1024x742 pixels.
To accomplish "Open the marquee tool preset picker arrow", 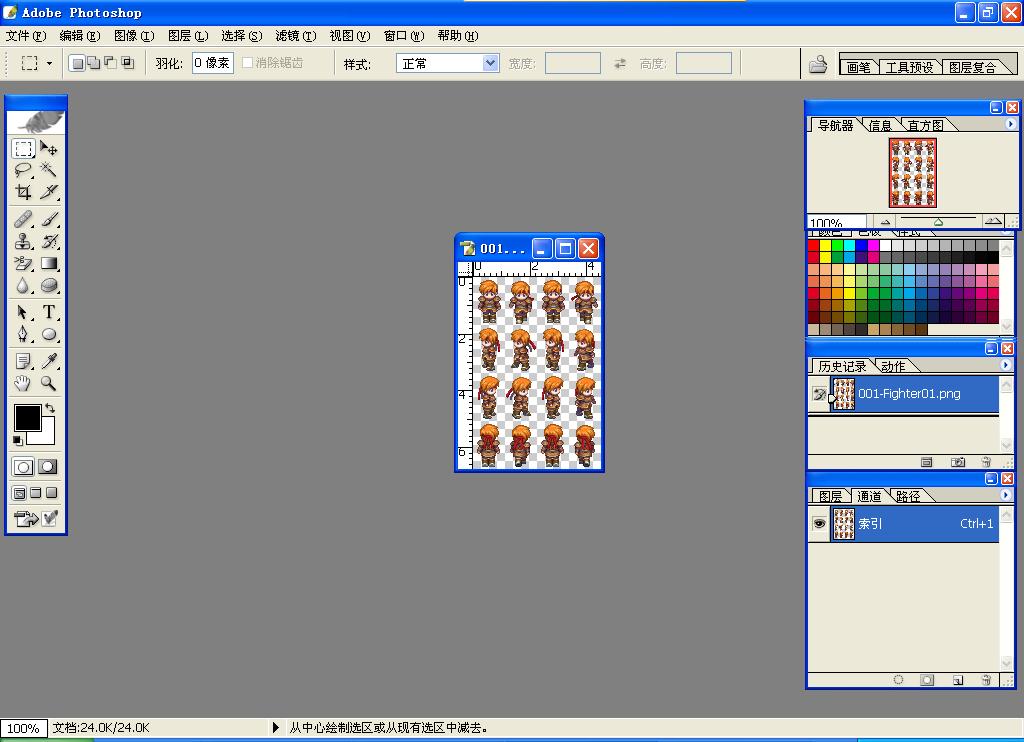I will coord(49,63).
